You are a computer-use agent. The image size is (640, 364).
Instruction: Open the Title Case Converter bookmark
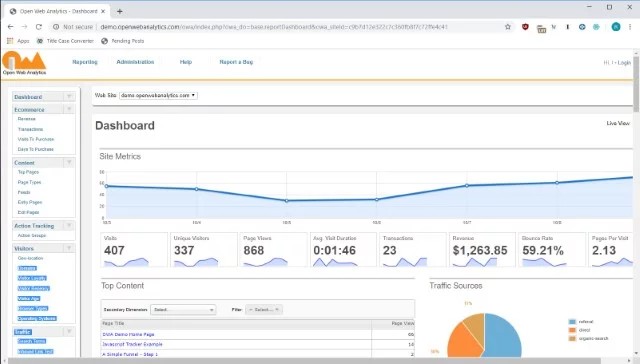65,41
